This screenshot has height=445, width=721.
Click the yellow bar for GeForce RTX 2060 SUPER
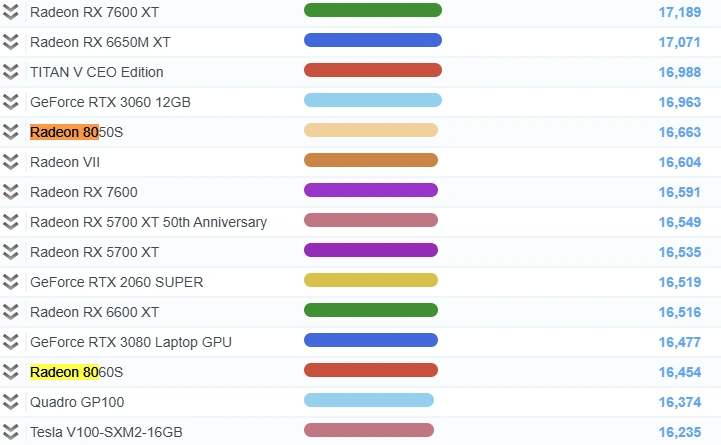click(370, 280)
